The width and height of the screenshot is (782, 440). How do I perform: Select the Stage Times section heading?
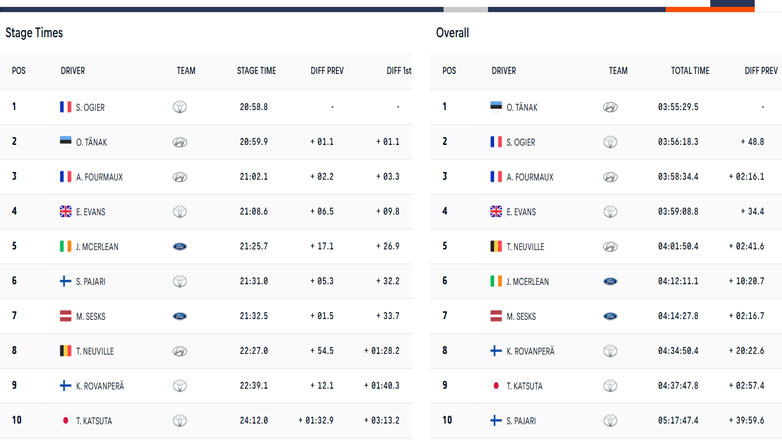point(34,33)
